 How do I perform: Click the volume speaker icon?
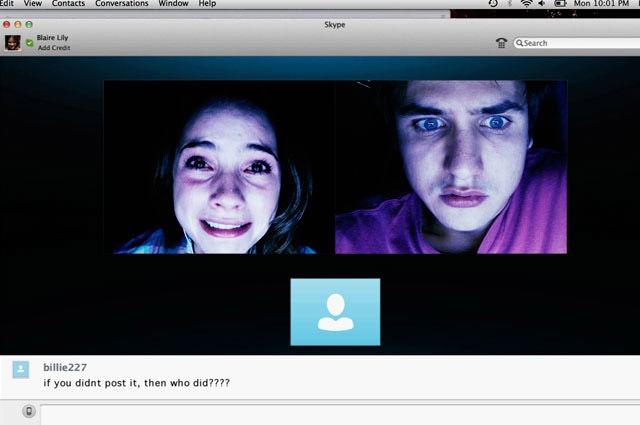(542, 3)
